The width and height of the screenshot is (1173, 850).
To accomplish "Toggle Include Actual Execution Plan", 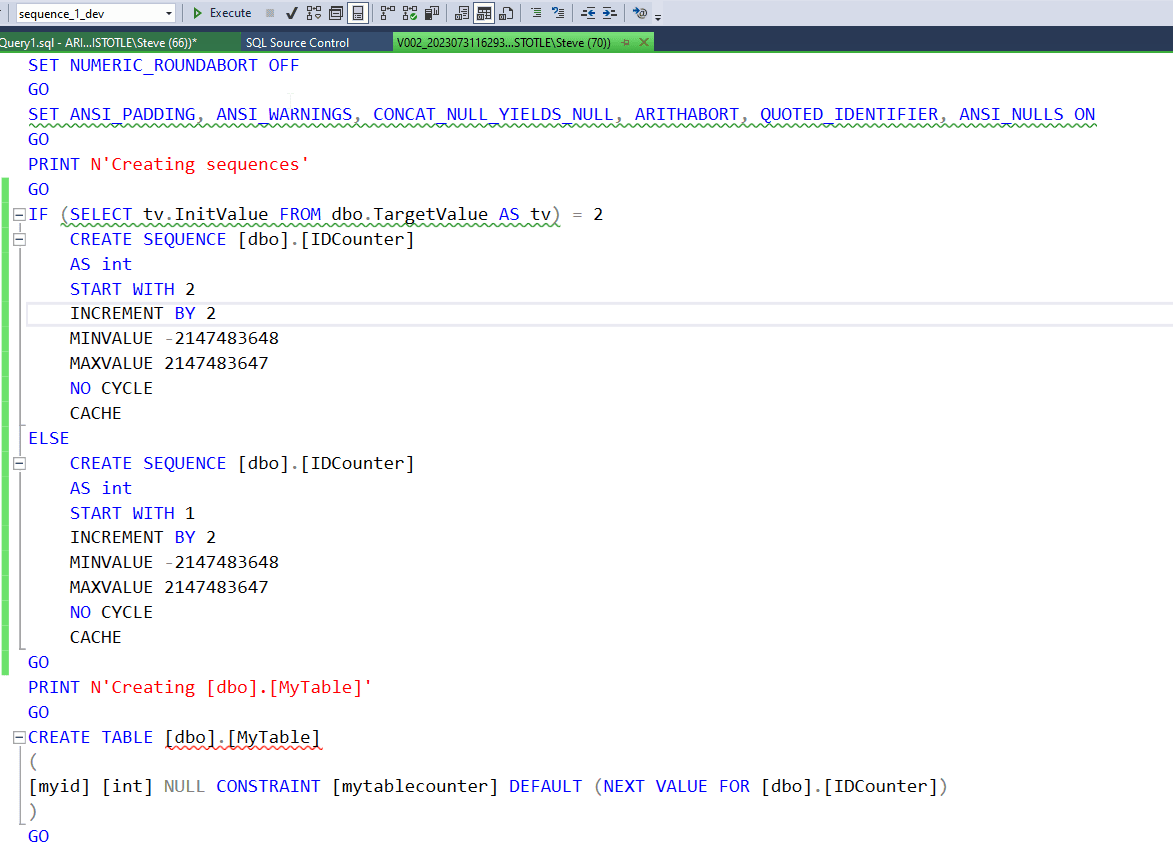I will point(388,13).
